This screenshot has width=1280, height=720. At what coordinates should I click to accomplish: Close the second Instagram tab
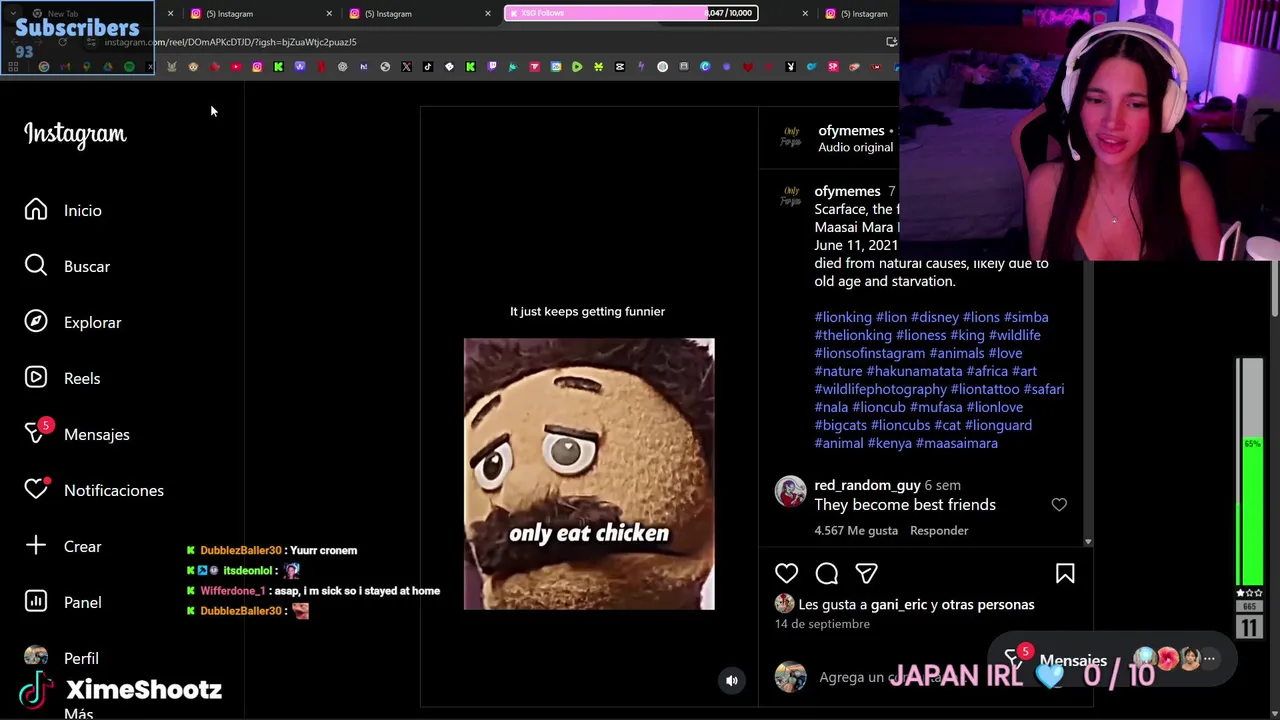329,13
